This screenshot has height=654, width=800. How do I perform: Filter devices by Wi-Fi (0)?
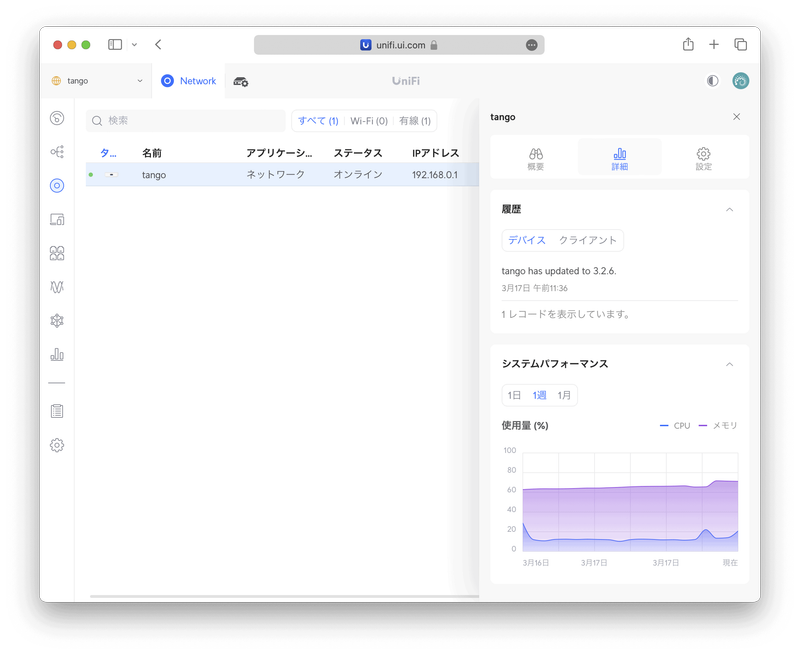pyautogui.click(x=368, y=121)
